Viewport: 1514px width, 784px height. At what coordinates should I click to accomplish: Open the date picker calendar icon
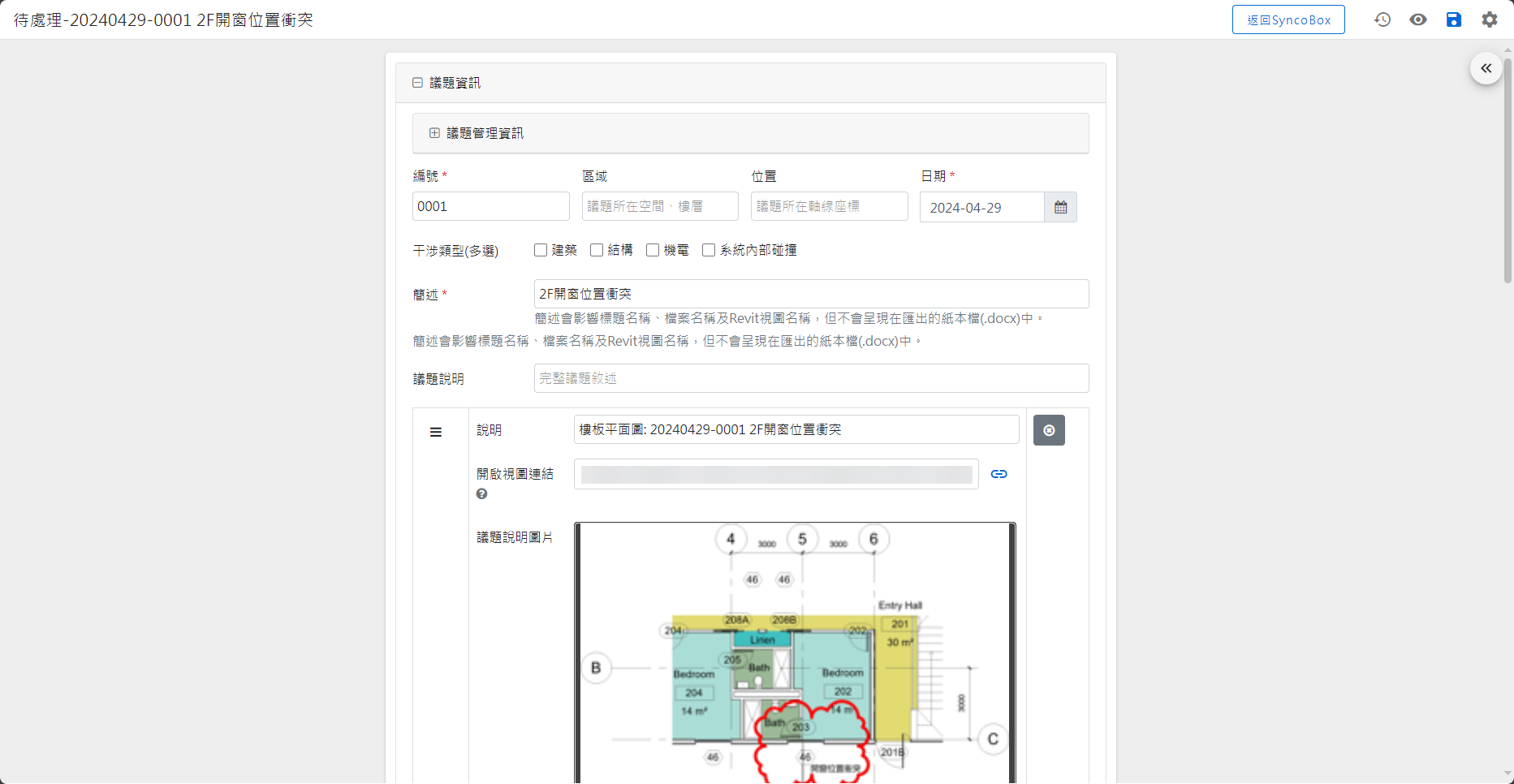tap(1060, 208)
